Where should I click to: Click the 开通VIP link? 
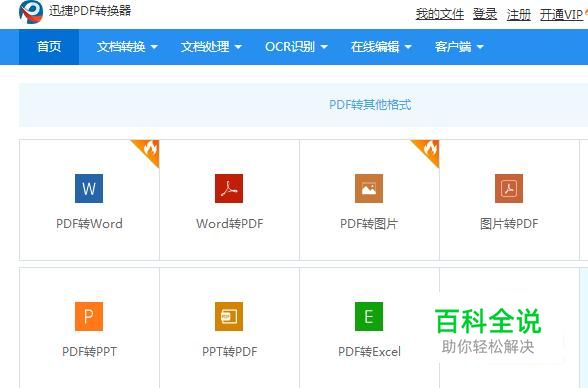tap(561, 14)
